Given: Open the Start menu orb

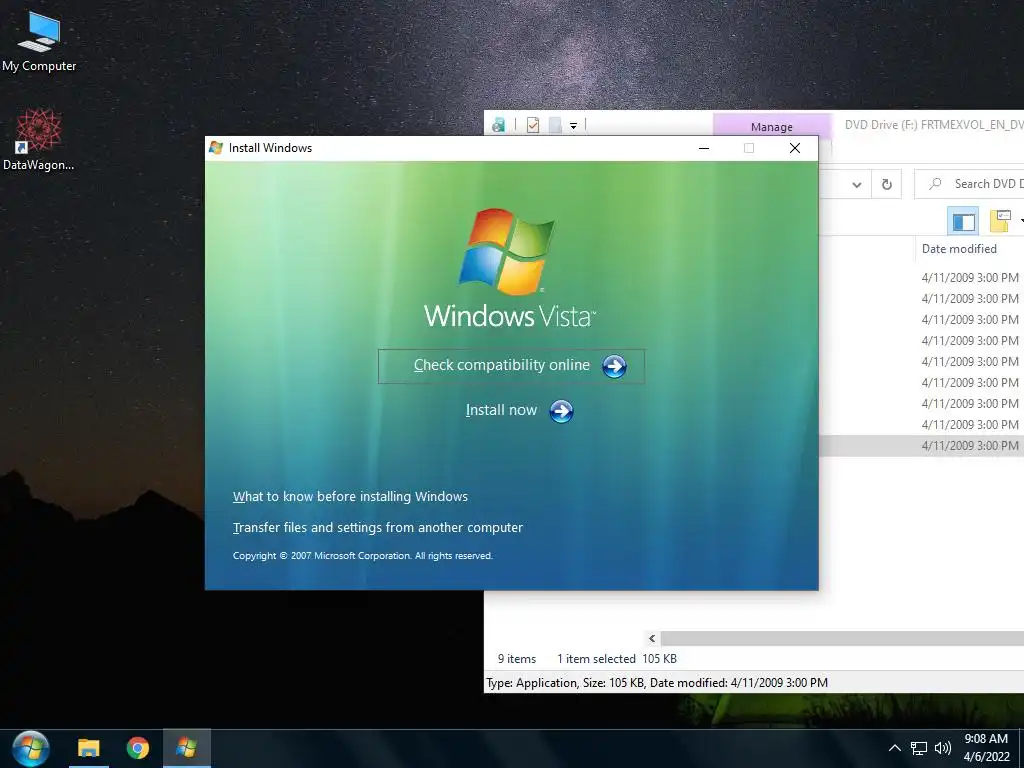Looking at the screenshot, I should (31, 748).
